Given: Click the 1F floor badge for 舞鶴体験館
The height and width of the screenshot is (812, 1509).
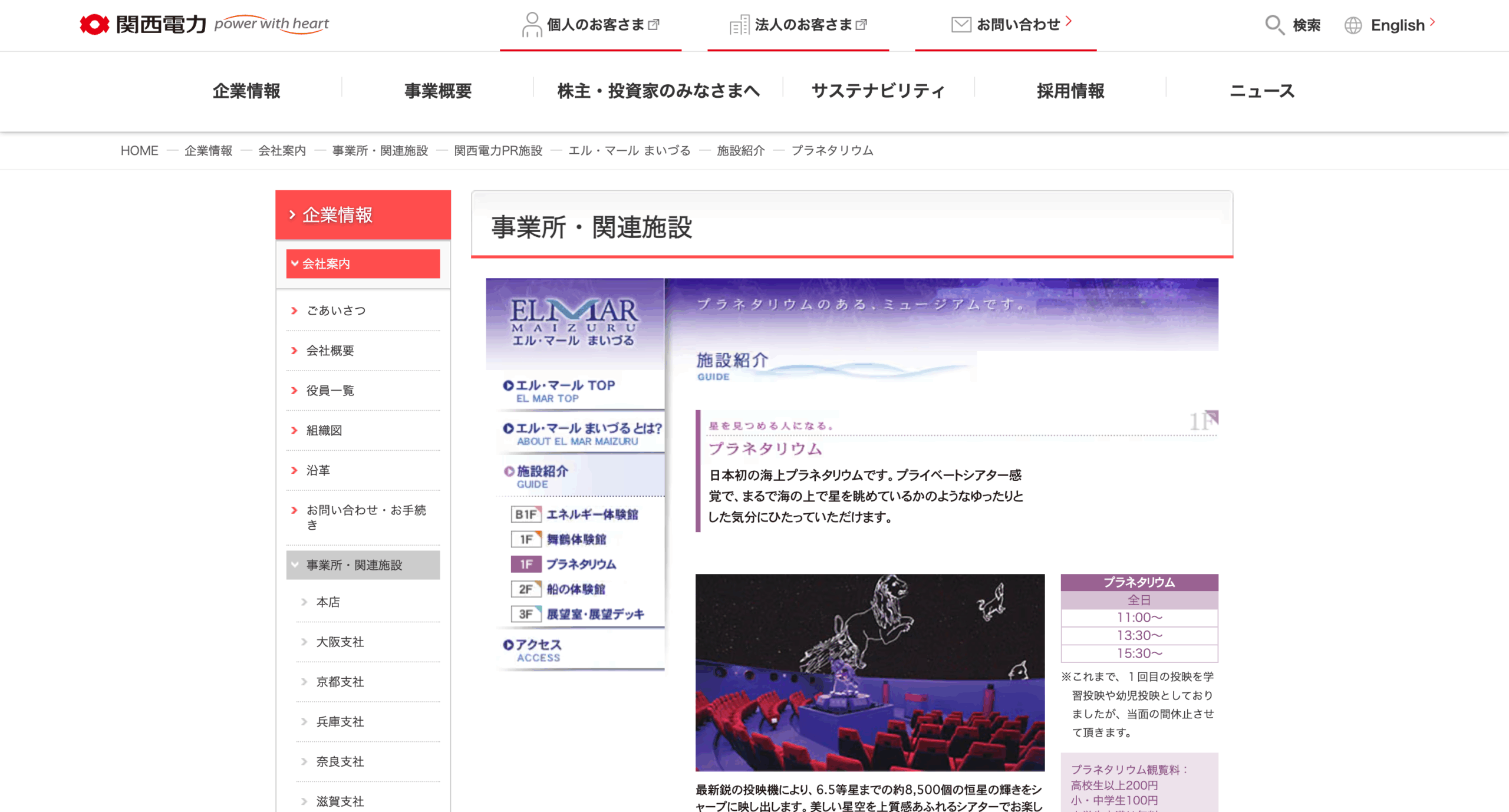Looking at the screenshot, I should coord(526,539).
